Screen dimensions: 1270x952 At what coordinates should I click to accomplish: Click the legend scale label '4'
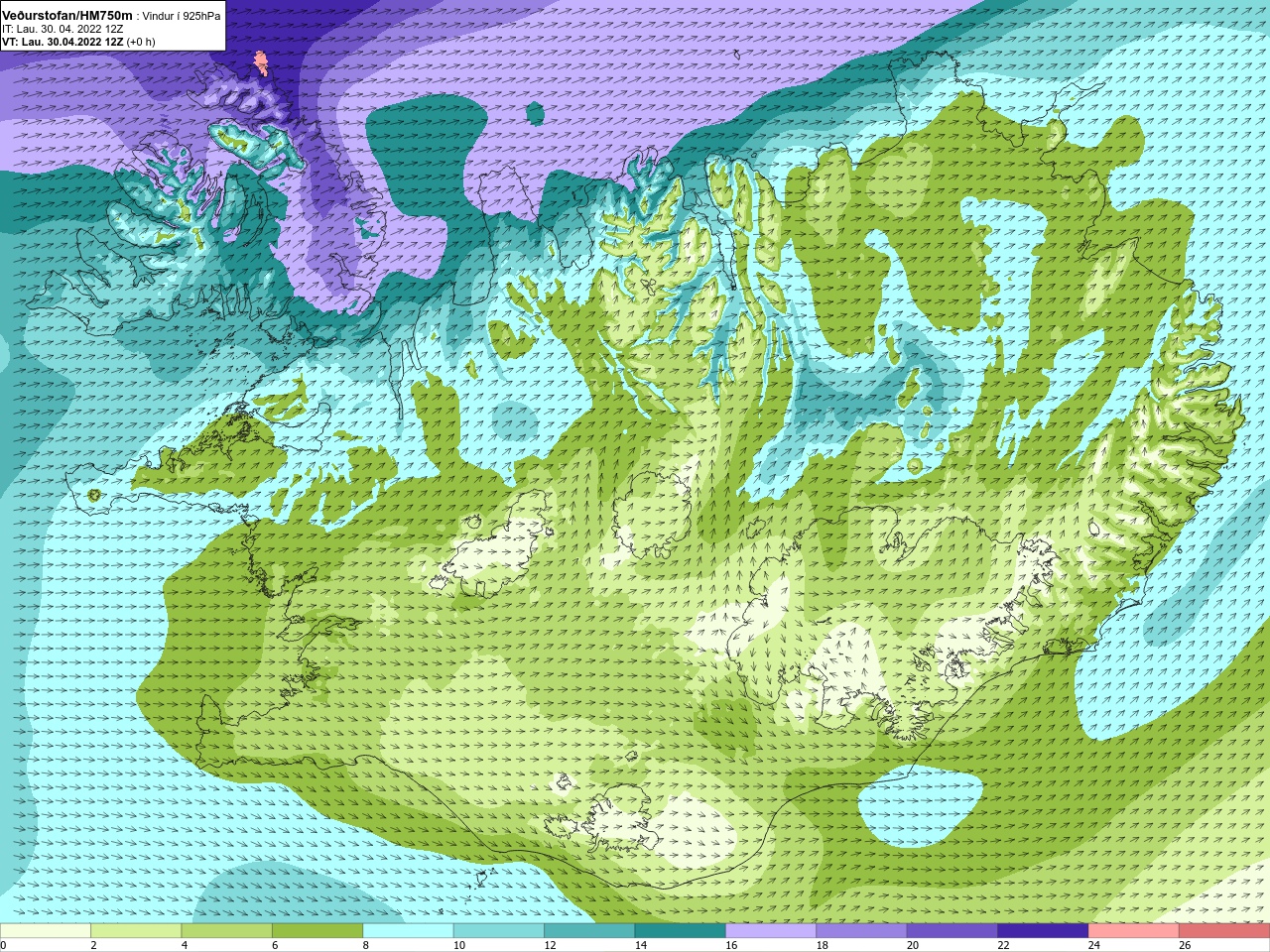click(185, 946)
